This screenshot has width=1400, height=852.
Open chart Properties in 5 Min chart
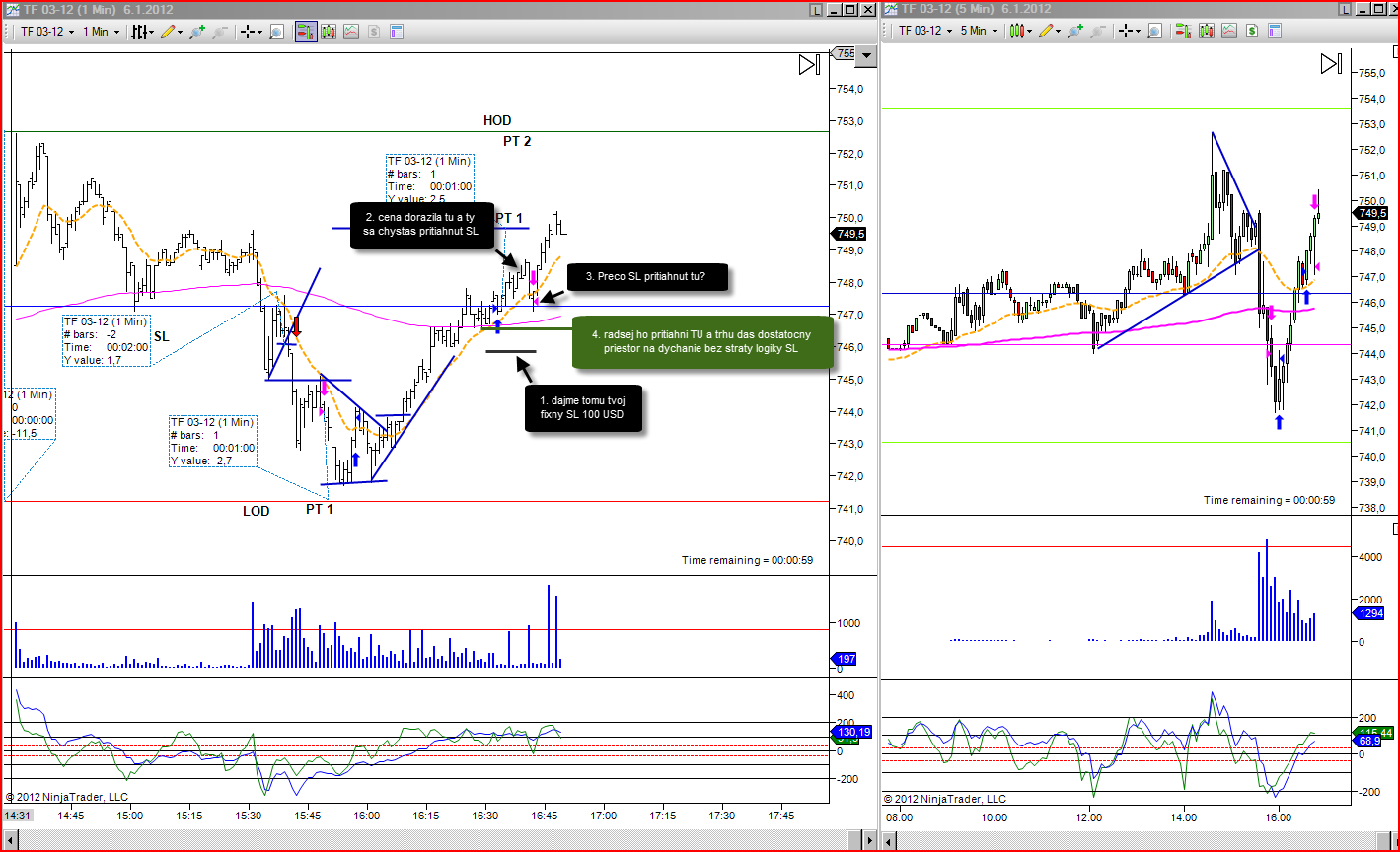[x=1275, y=32]
